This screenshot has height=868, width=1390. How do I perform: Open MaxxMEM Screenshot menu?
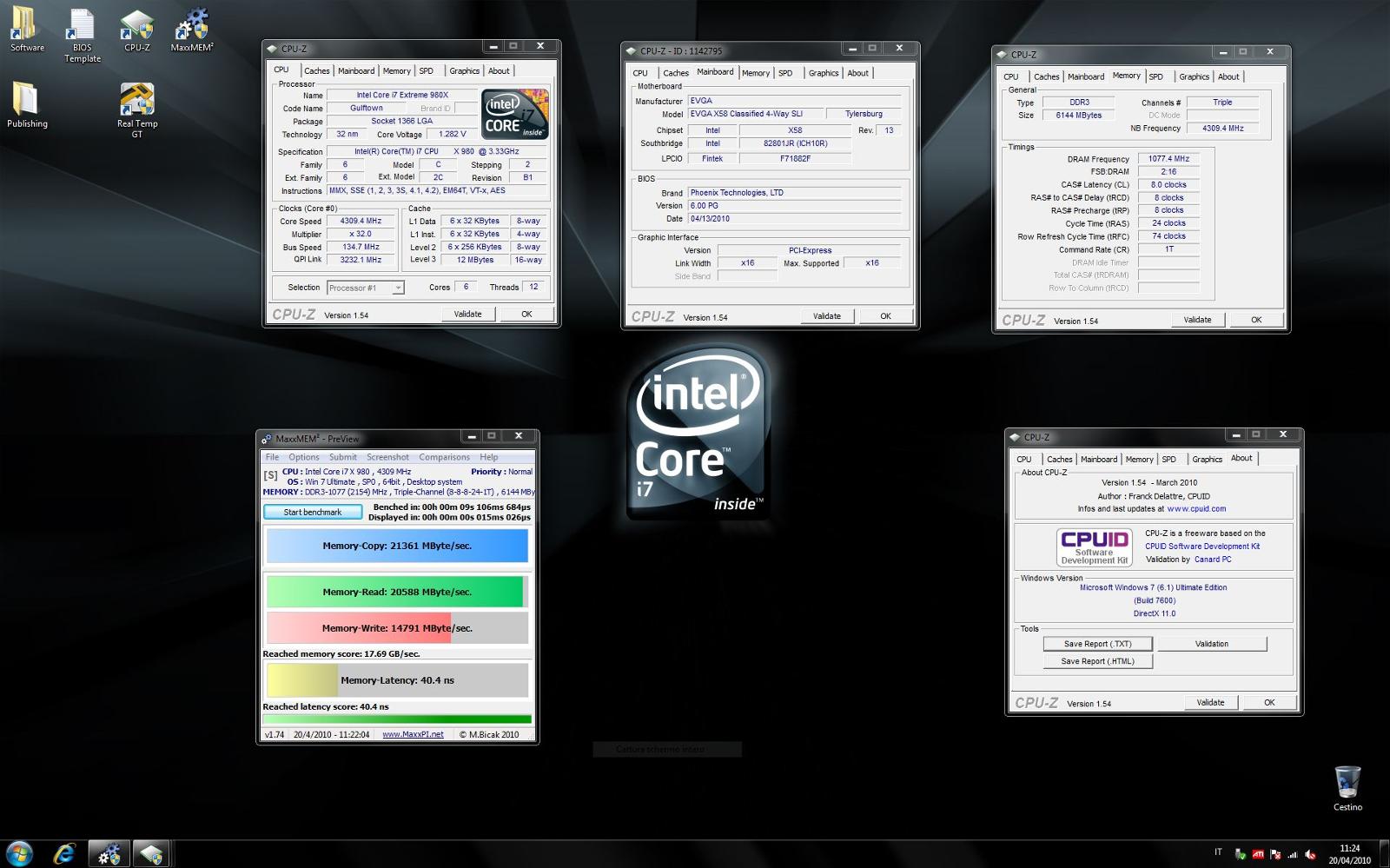click(x=387, y=457)
